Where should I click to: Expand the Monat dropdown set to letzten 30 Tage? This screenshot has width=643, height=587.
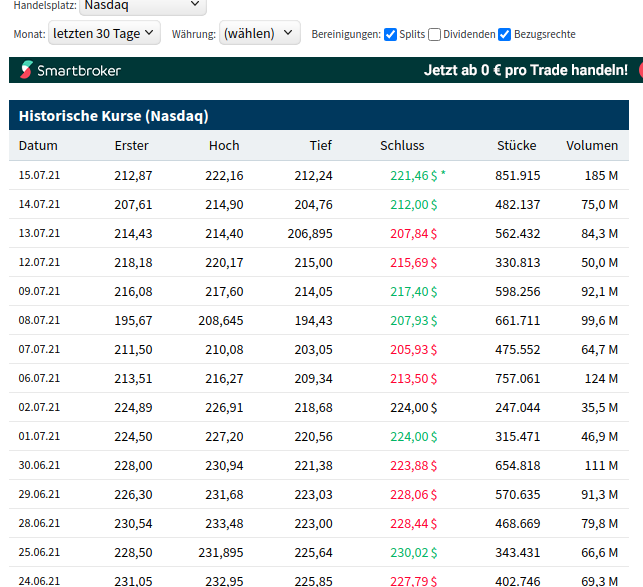(x=104, y=33)
